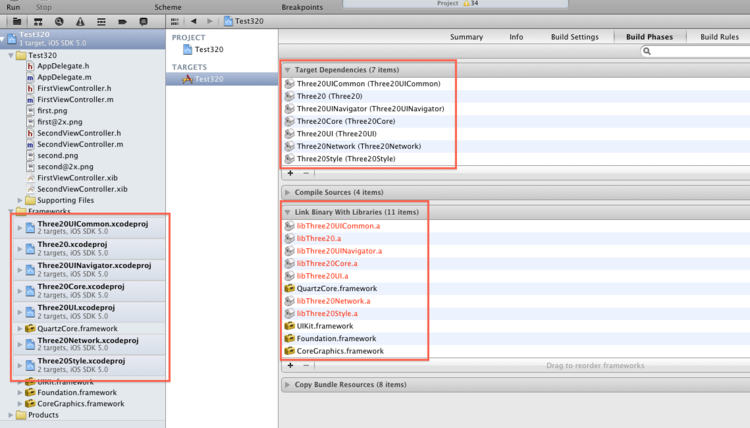
Task: Click the Test320 project icon in PROJECT section
Action: click(x=188, y=49)
